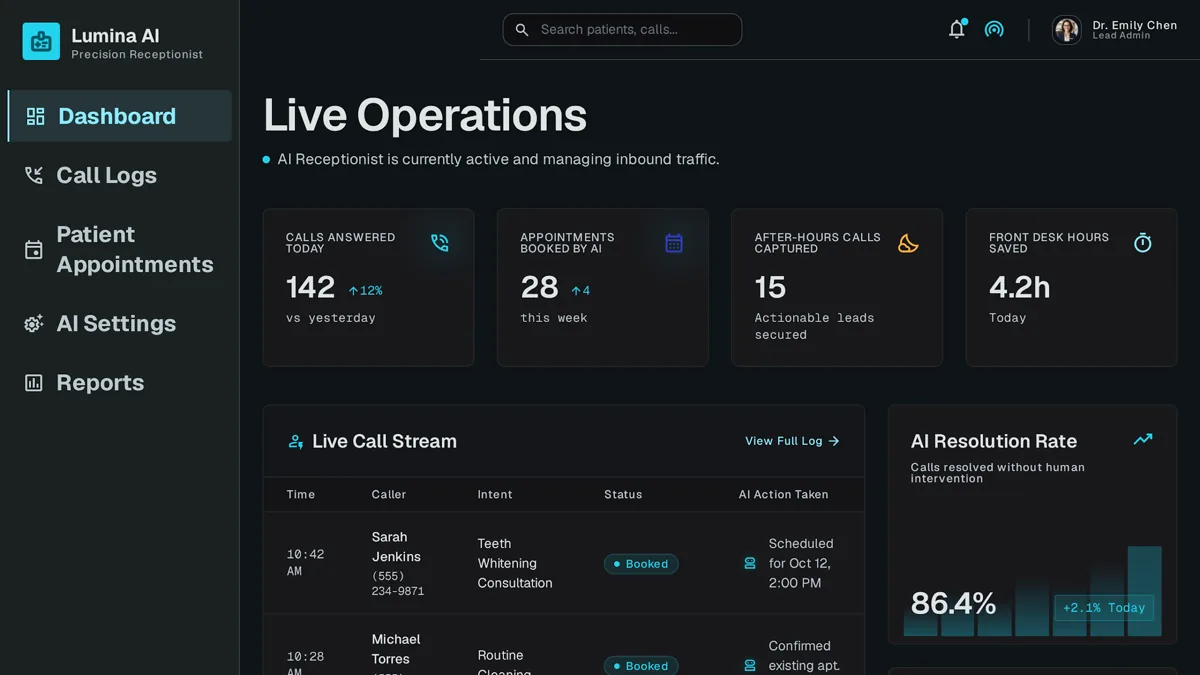Image resolution: width=1200 pixels, height=675 pixels.
Task: Select the Appointments Booked by AI card
Action: [x=603, y=288]
